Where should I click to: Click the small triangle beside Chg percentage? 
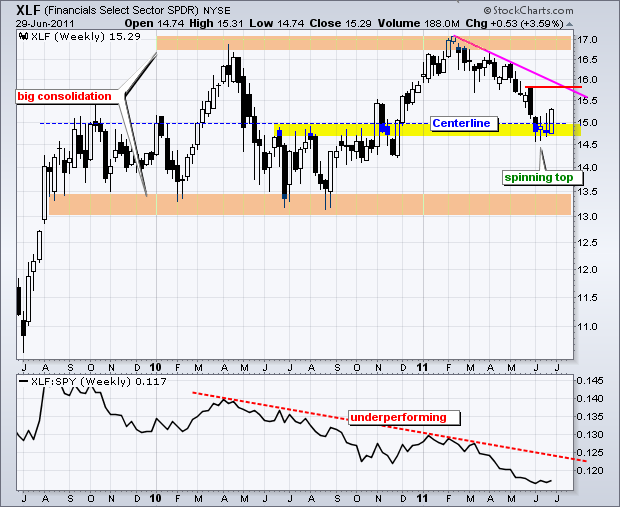[x=569, y=24]
